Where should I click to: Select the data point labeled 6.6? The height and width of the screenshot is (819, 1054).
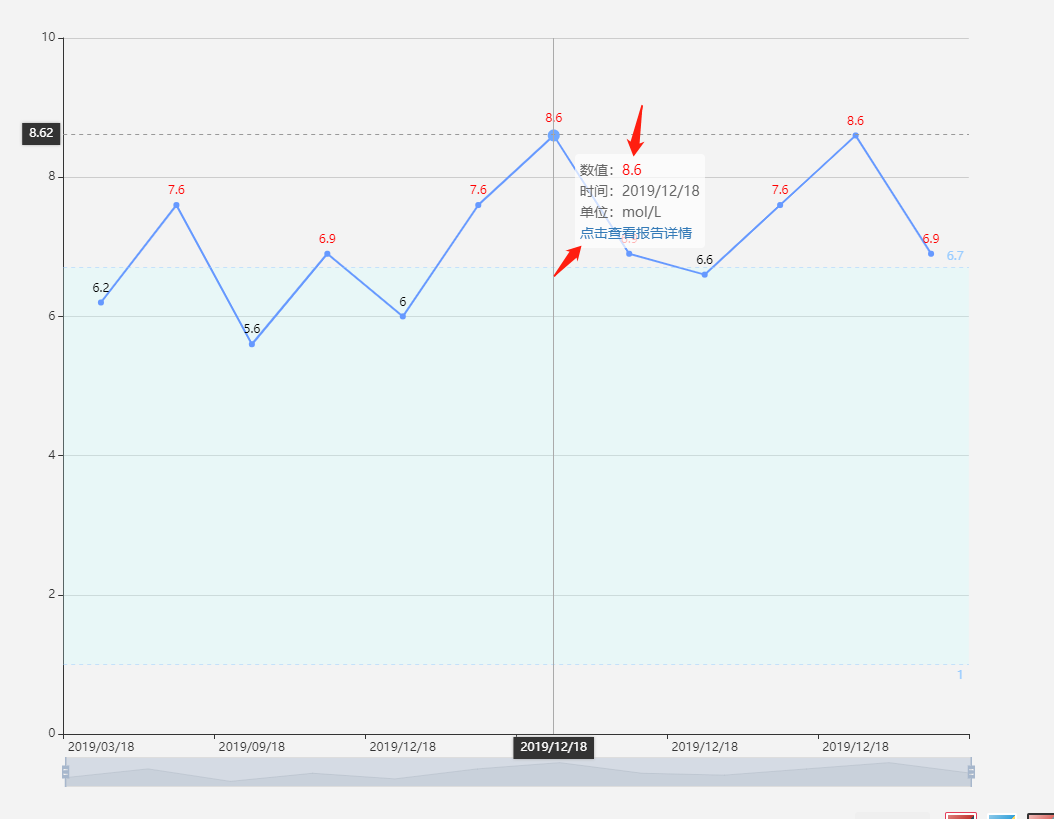click(x=704, y=274)
